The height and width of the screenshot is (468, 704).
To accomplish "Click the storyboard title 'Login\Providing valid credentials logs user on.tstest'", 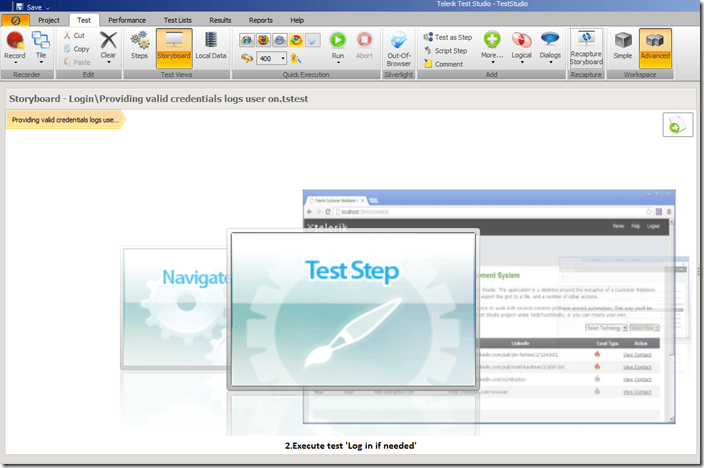I will tap(188, 99).
